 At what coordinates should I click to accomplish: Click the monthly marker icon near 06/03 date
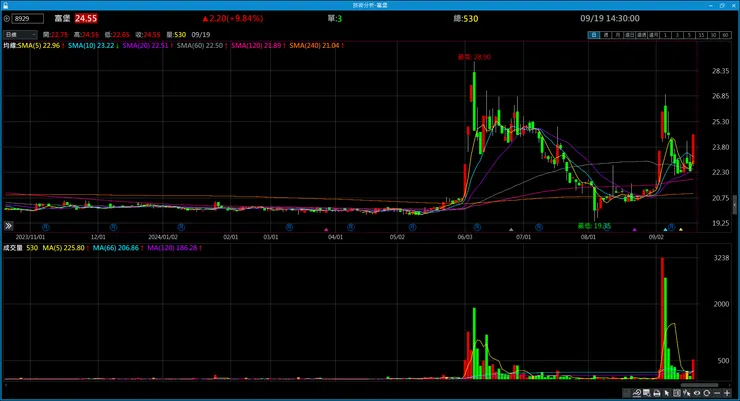pyautogui.click(x=477, y=227)
